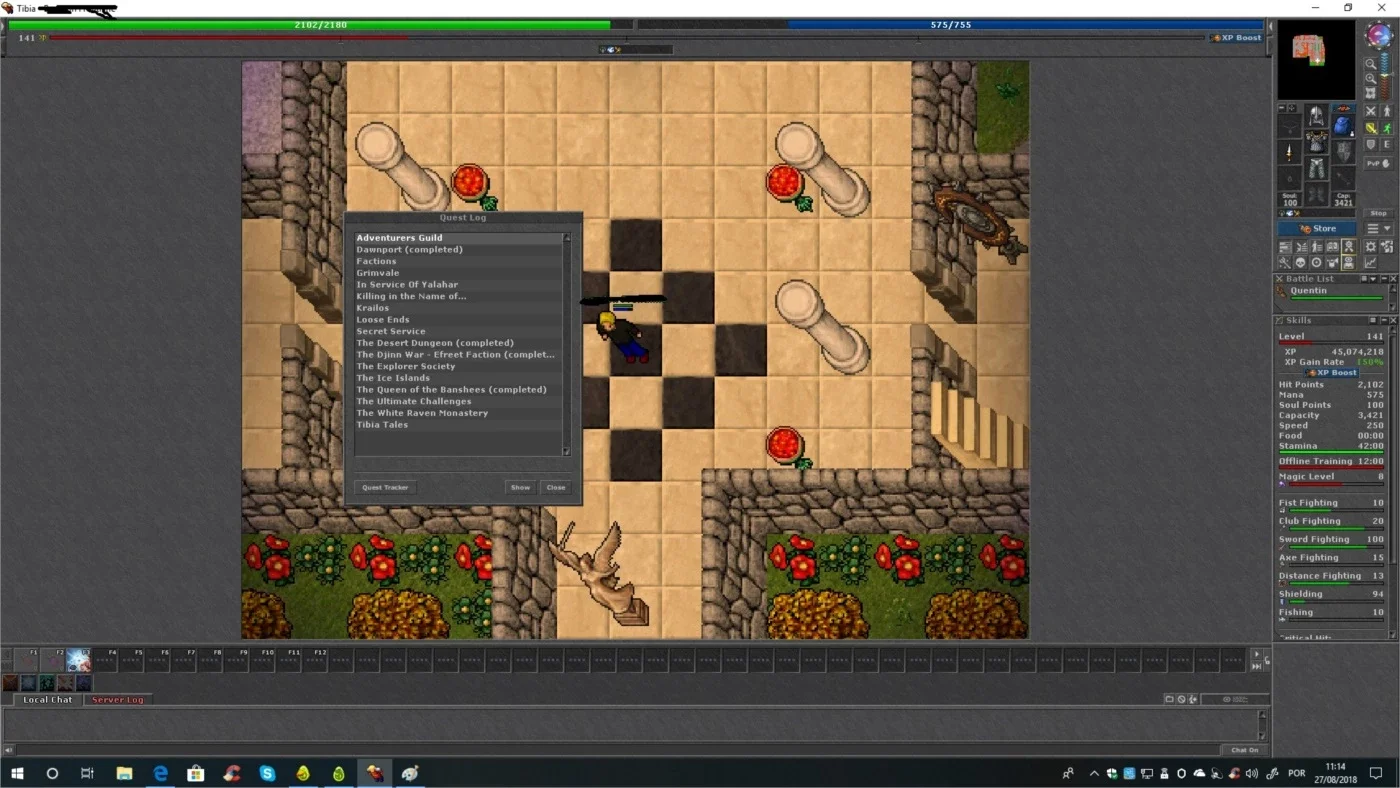
Task: Click the Show button in Quest Log
Action: 520,488
